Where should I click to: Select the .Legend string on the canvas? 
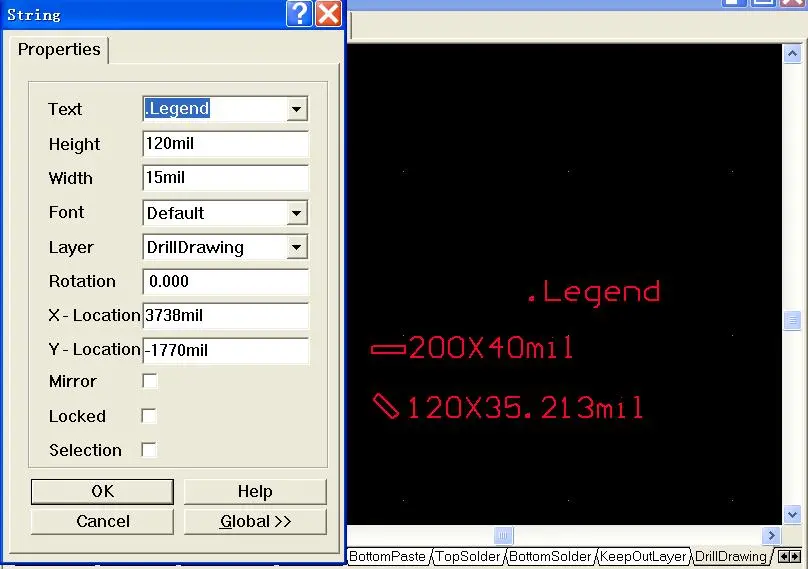pyautogui.click(x=594, y=293)
